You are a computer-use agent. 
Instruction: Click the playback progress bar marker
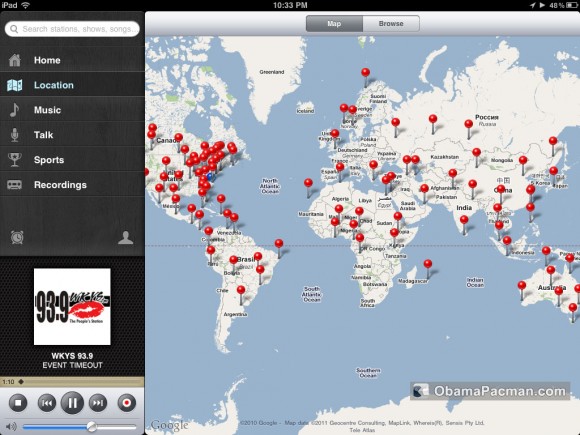pyautogui.click(x=21, y=382)
